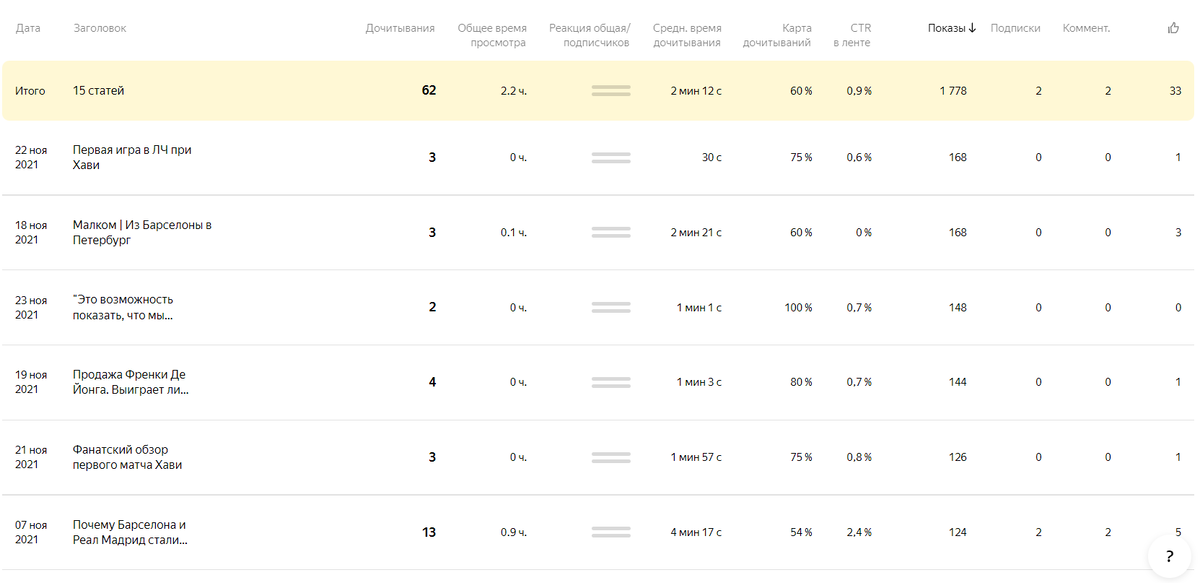This screenshot has width=1200, height=583.
Task: Open the help question mark button
Action: pos(1169,556)
